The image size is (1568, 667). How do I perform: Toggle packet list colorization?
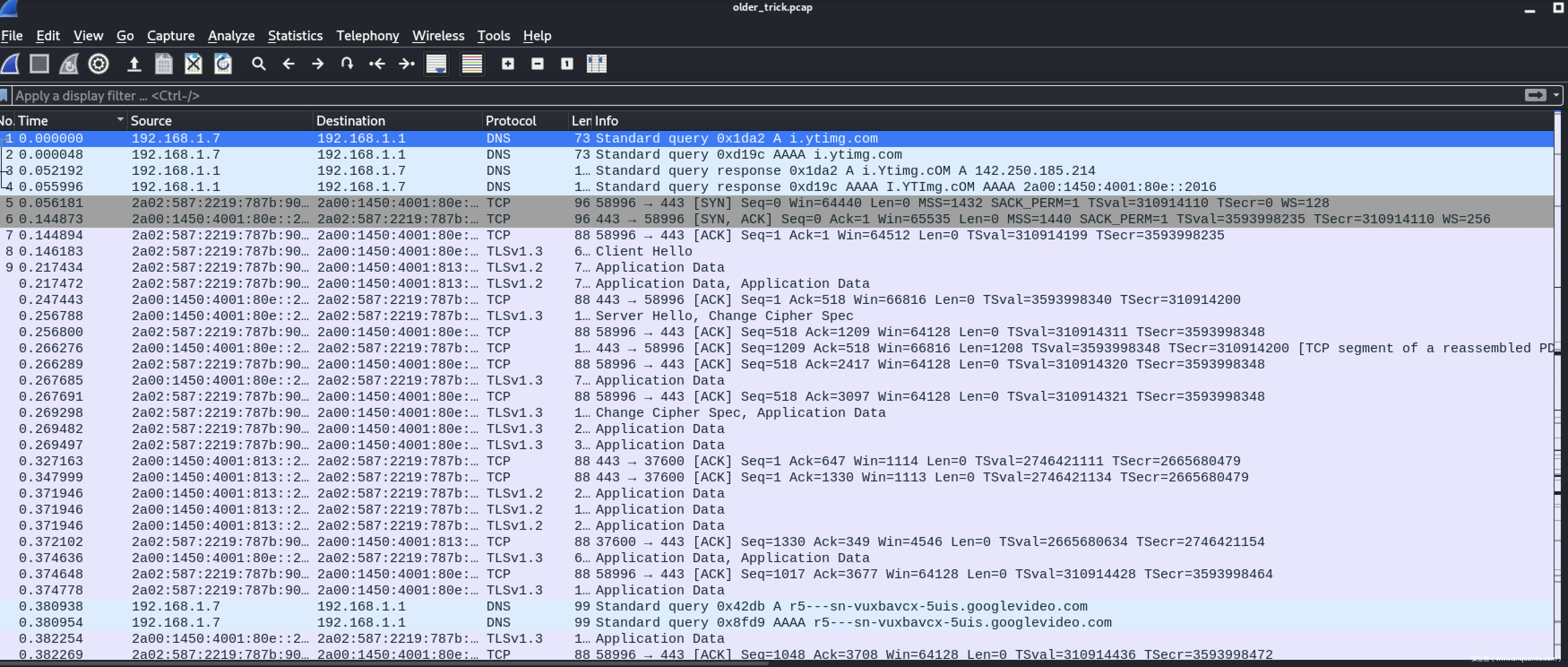pyautogui.click(x=472, y=64)
